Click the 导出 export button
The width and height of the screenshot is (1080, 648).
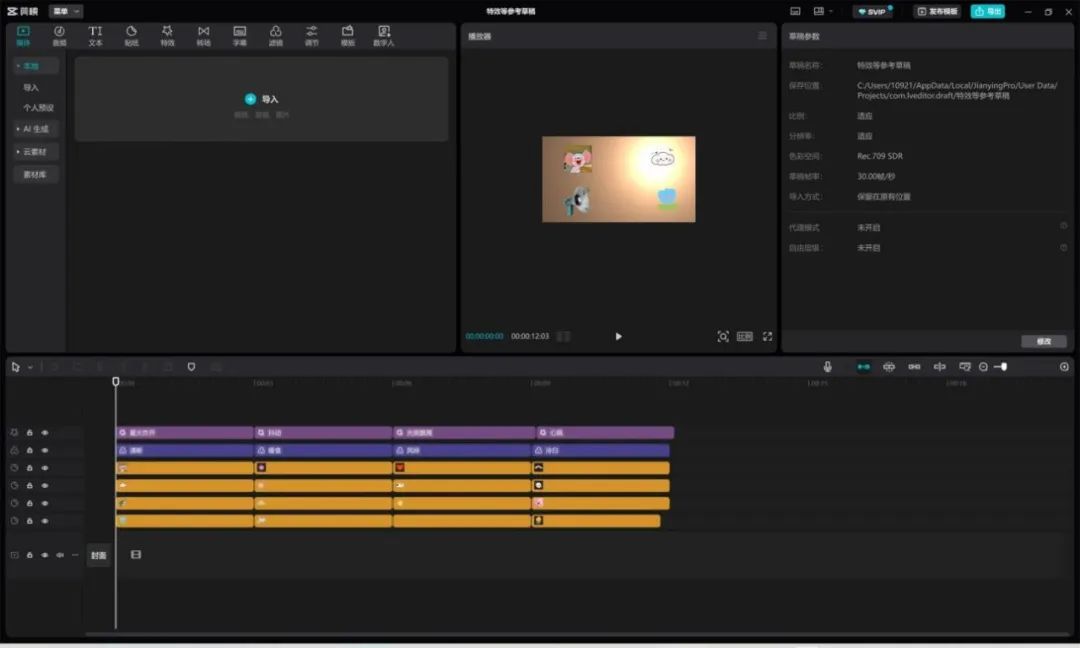point(988,11)
